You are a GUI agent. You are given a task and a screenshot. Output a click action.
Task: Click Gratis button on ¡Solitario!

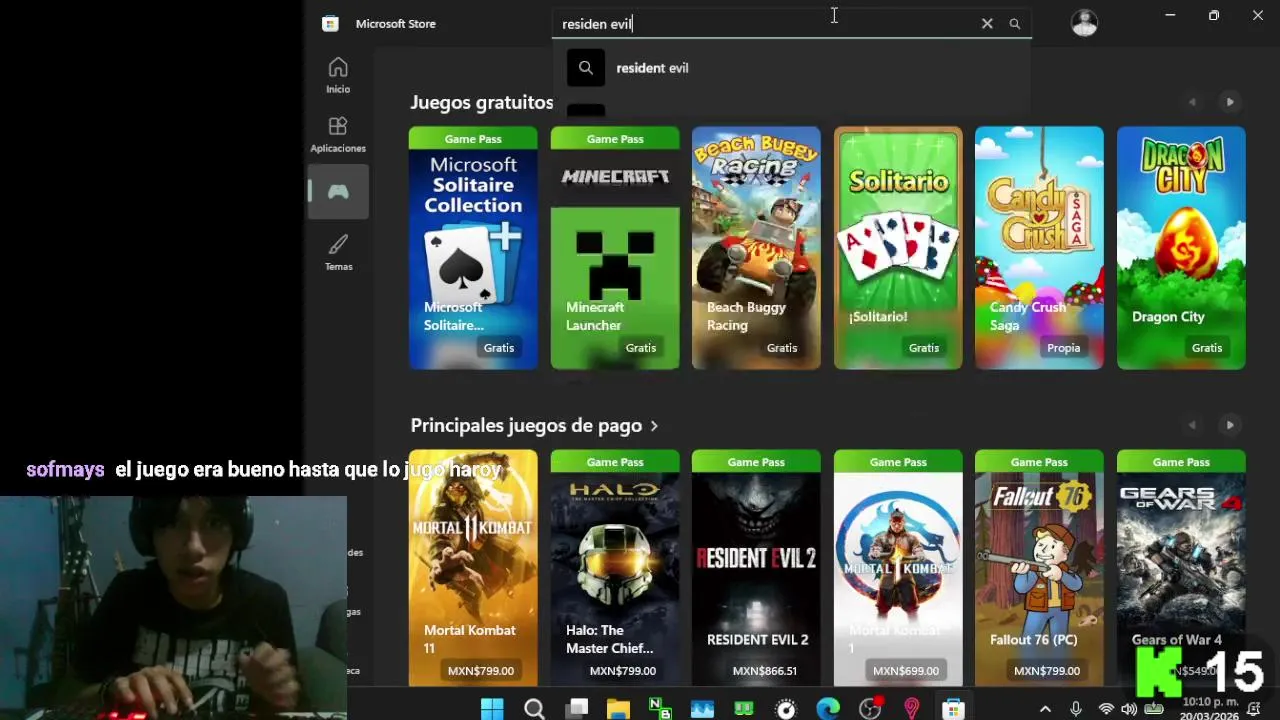(x=924, y=348)
